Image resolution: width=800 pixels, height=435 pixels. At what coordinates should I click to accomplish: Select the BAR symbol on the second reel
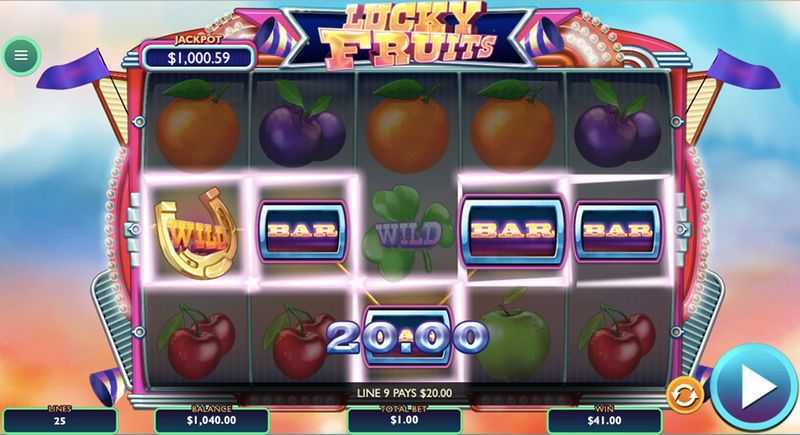303,231
